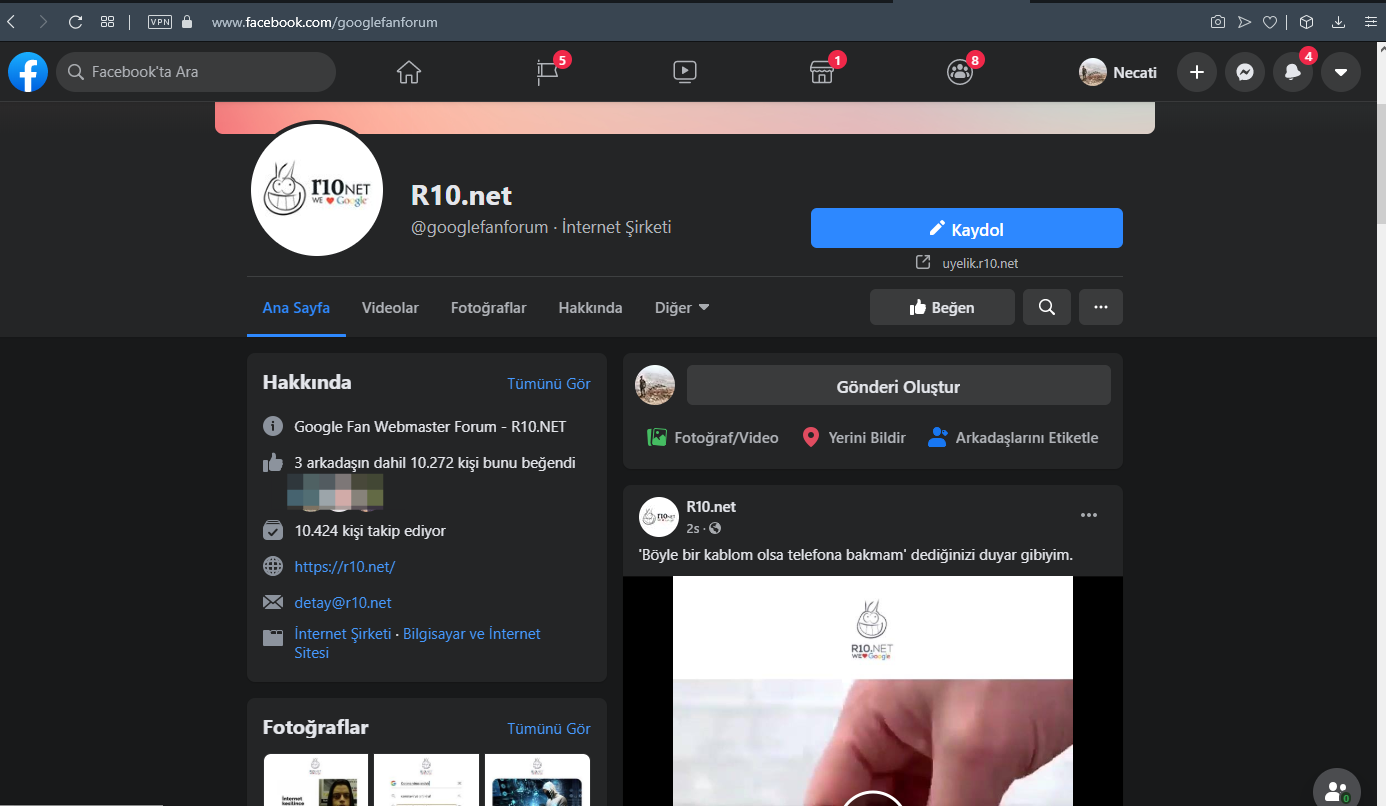Reload the page
Screen dimensions: 1386x806
75,21
